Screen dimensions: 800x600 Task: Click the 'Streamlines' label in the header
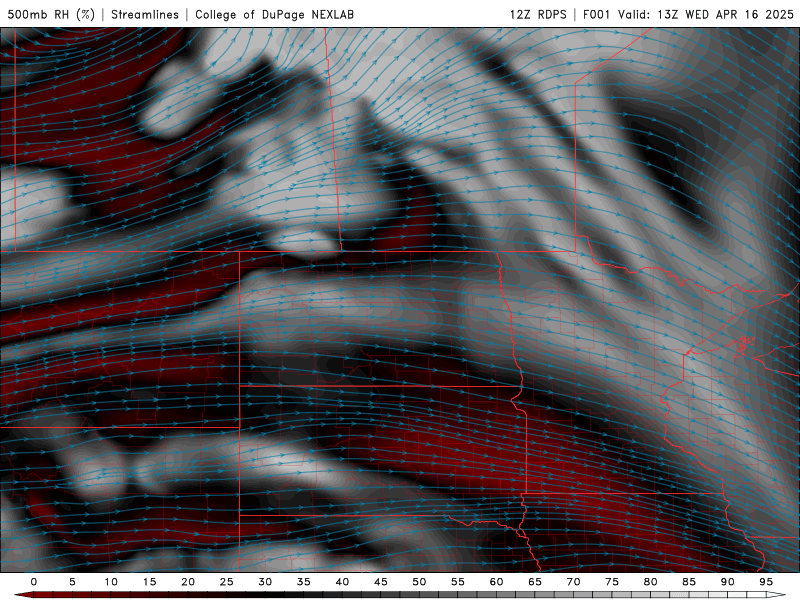145,14
